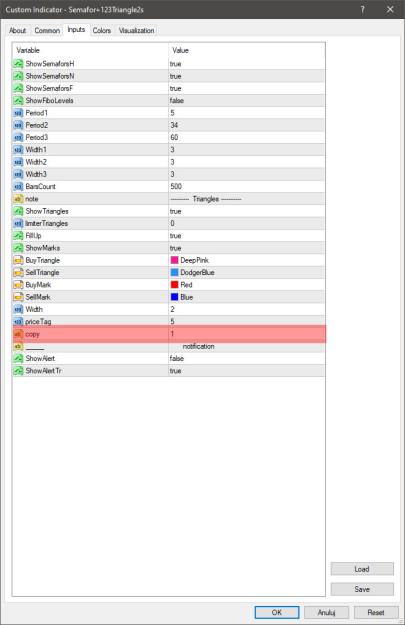Click the Save button
The width and height of the screenshot is (405, 625).
[362, 589]
